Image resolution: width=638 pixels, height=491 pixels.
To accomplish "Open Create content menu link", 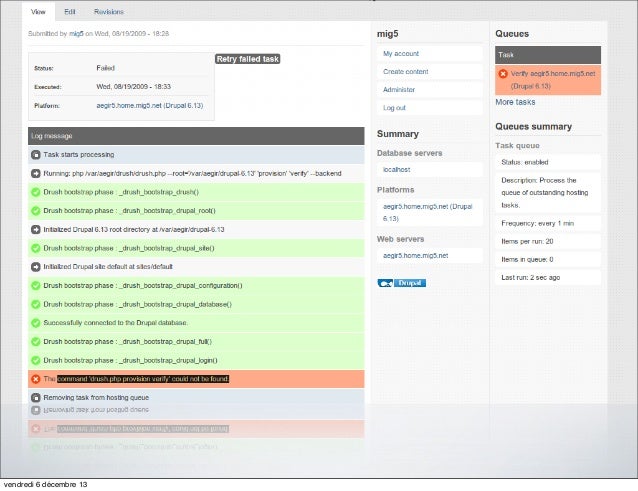I will (406, 72).
